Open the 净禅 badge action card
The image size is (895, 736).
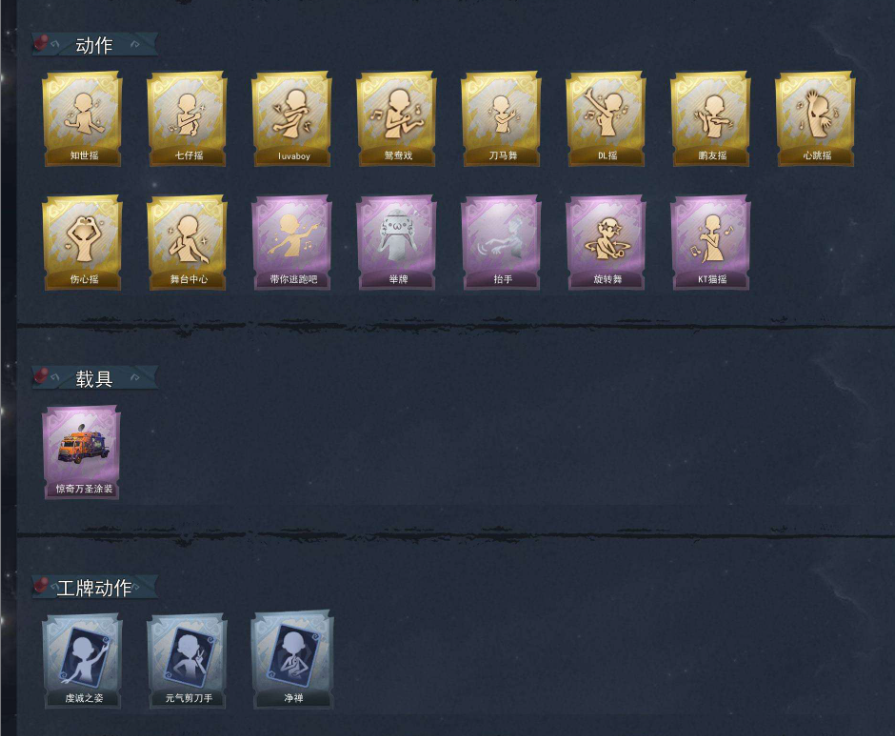coord(292,660)
